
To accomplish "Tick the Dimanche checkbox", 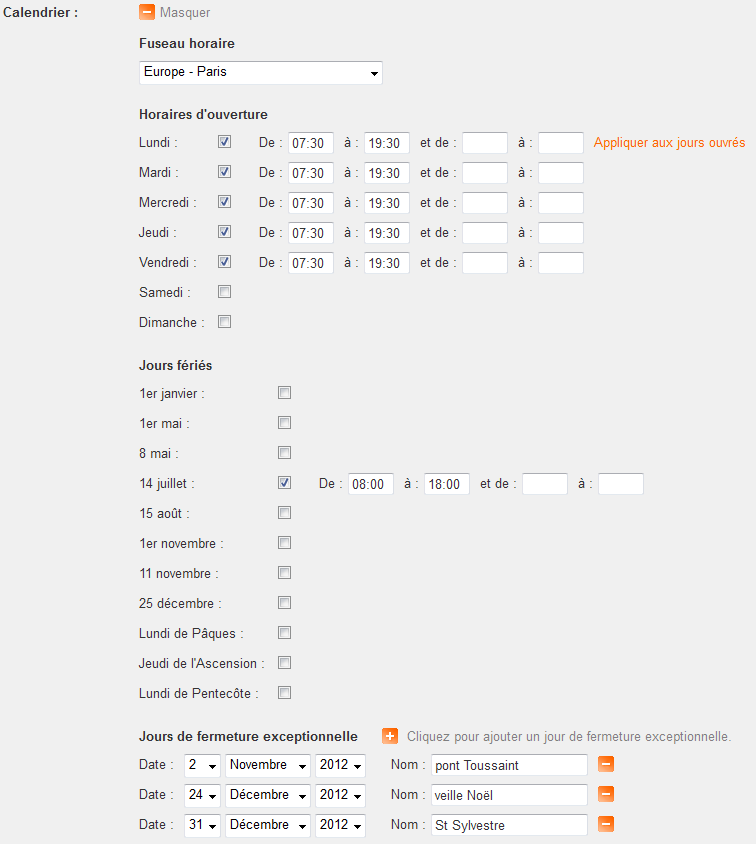I will (x=225, y=322).
